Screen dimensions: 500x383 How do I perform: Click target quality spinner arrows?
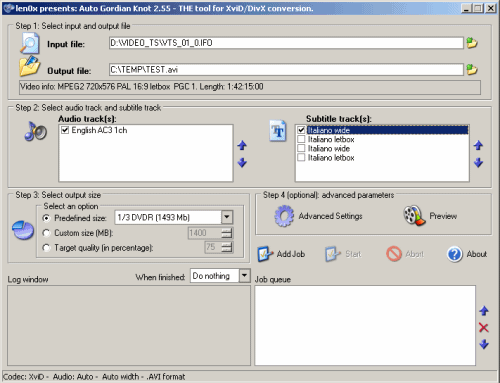(x=227, y=247)
